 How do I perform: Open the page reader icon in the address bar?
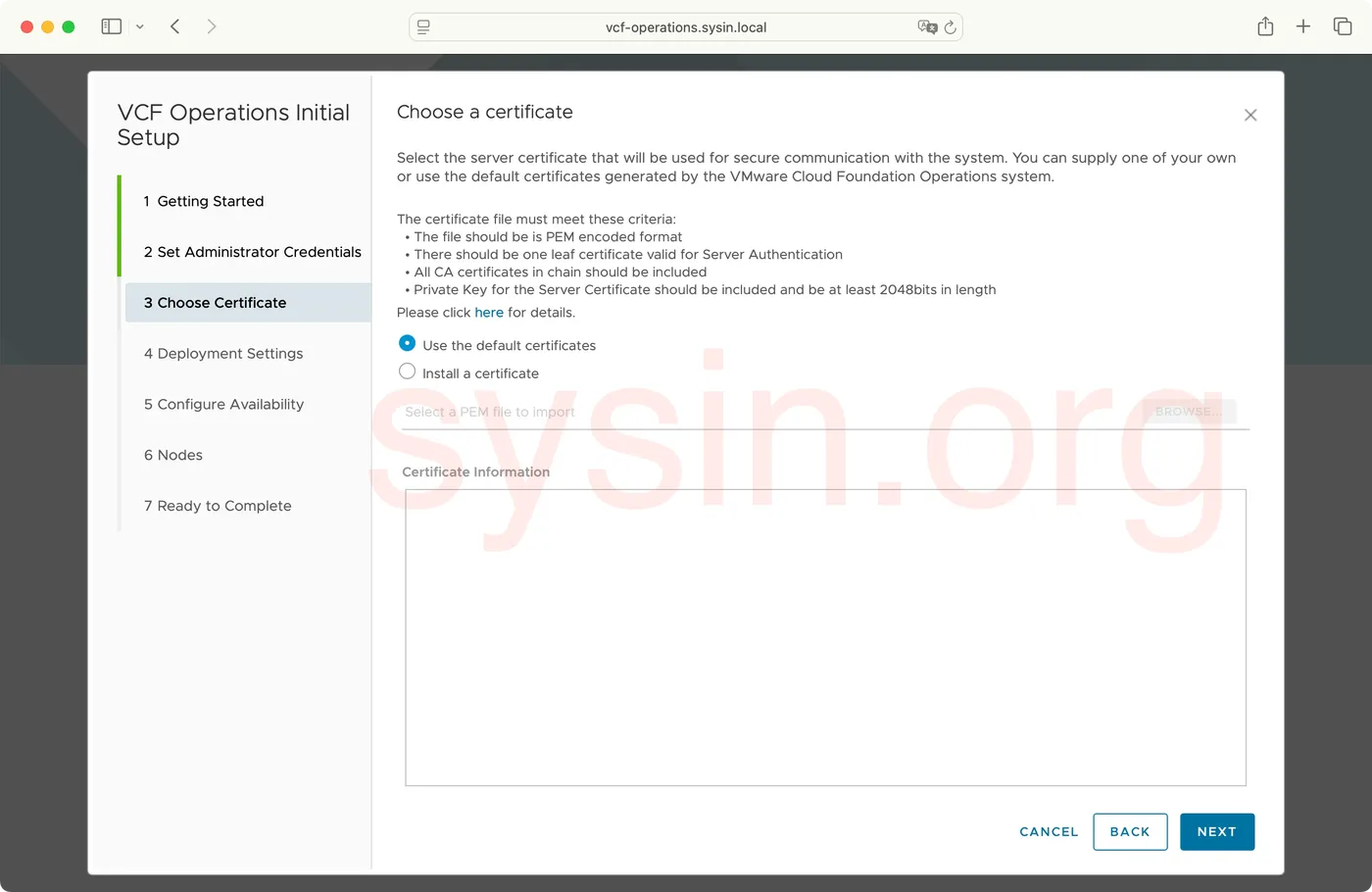423,27
